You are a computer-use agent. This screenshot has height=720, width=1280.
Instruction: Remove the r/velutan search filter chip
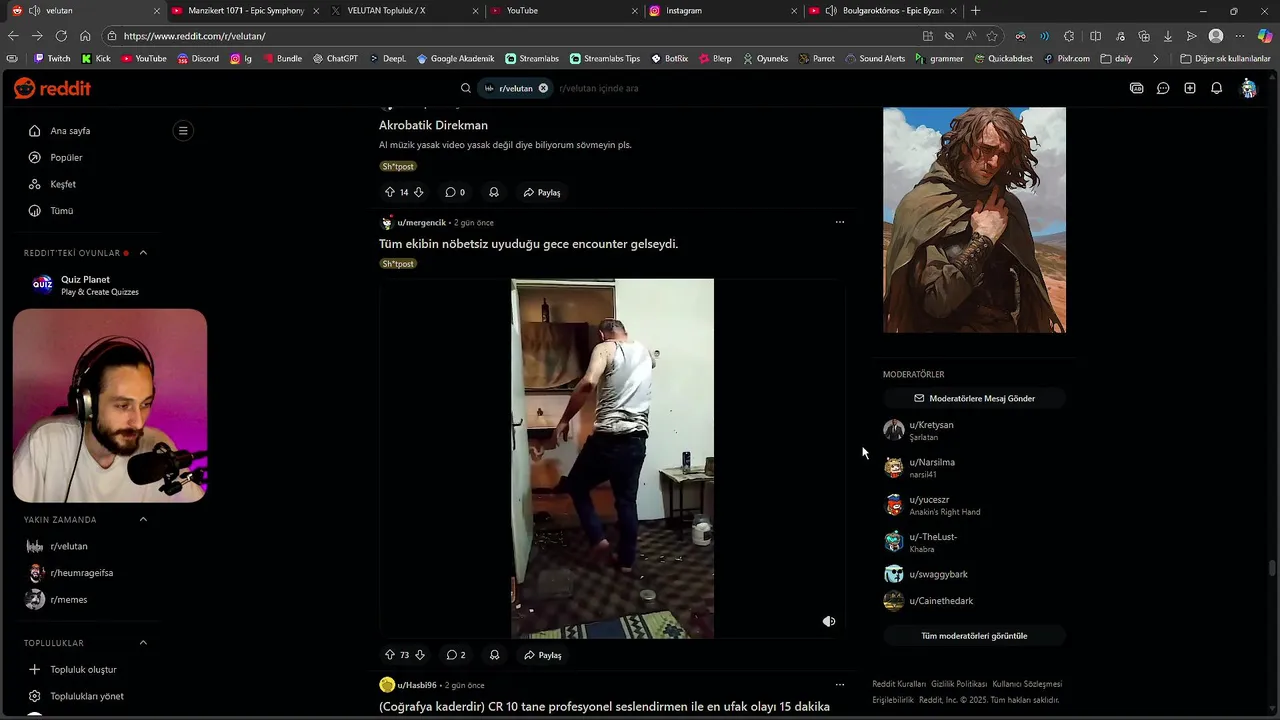(543, 88)
